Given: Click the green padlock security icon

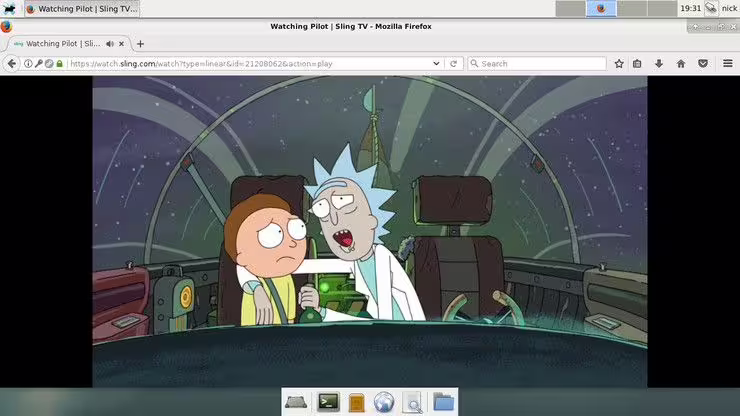Looking at the screenshot, I should coord(59,63).
